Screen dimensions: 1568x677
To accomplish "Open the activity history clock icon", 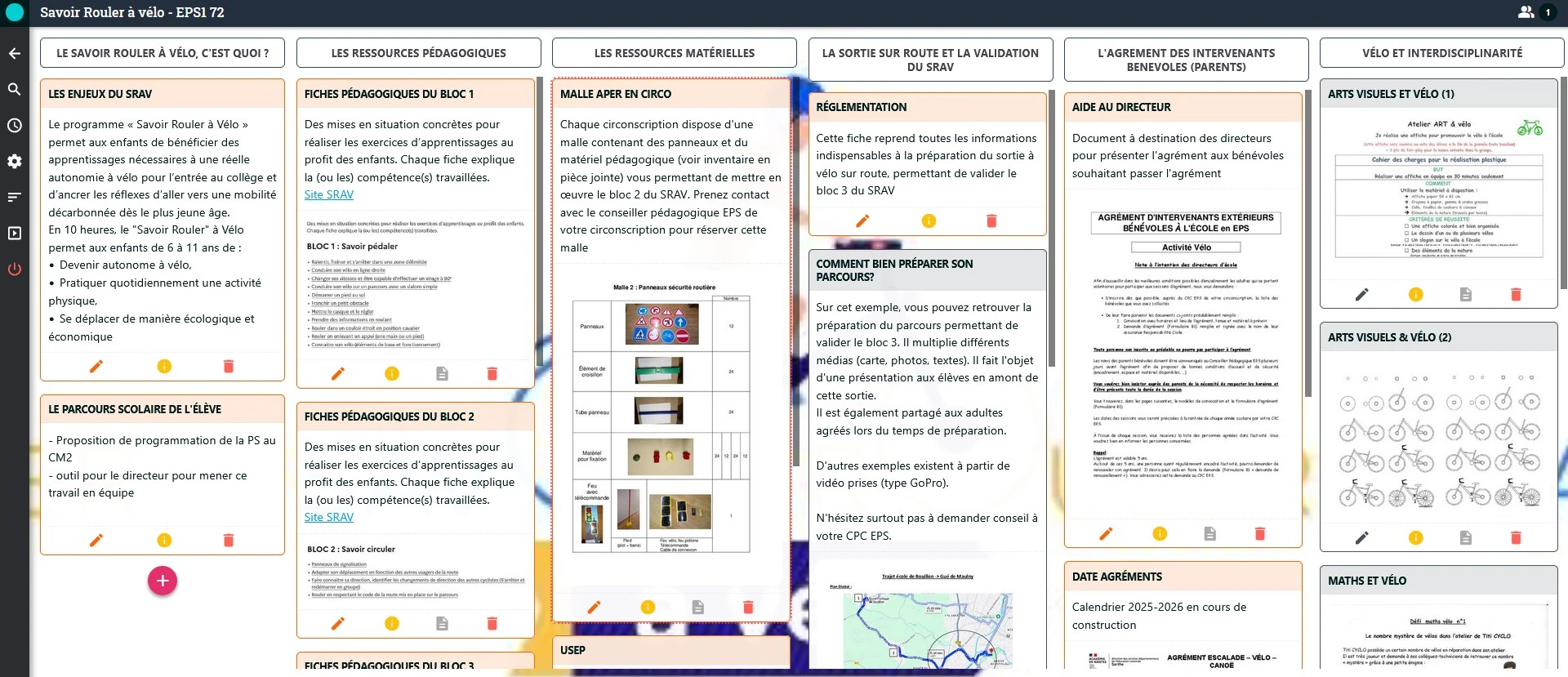I will coord(15,126).
